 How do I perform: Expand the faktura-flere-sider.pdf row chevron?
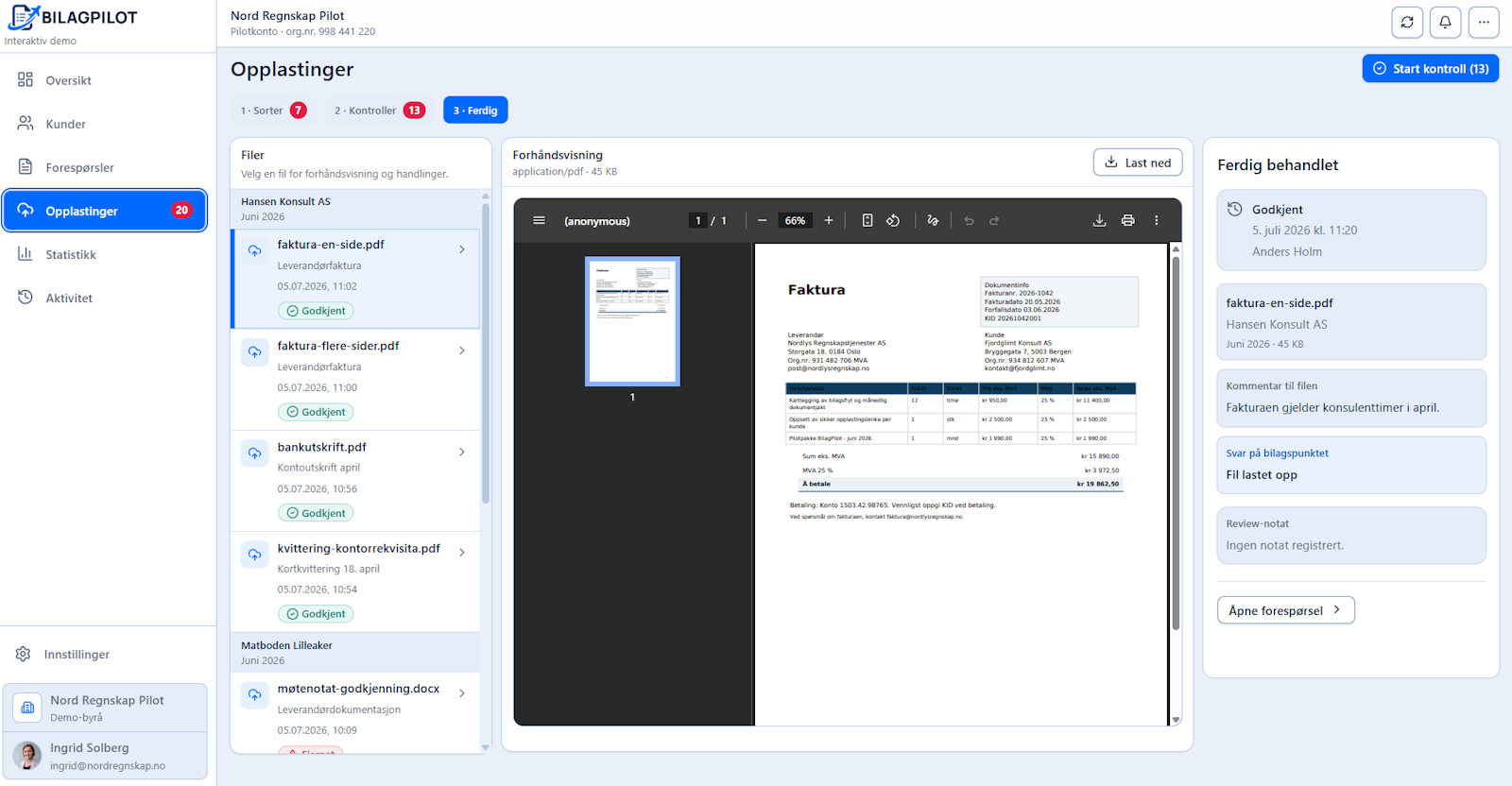(462, 350)
